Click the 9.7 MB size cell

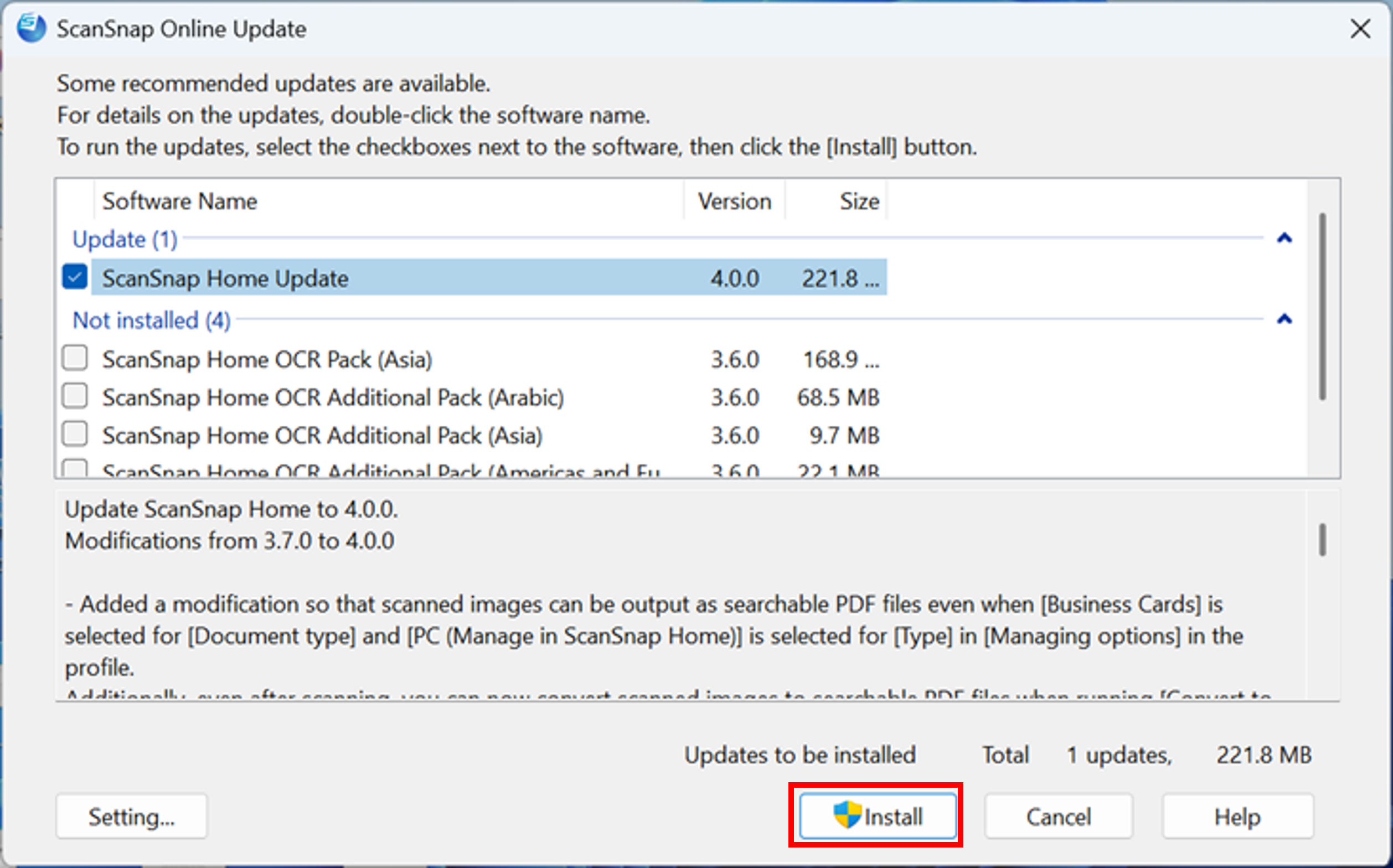click(844, 435)
